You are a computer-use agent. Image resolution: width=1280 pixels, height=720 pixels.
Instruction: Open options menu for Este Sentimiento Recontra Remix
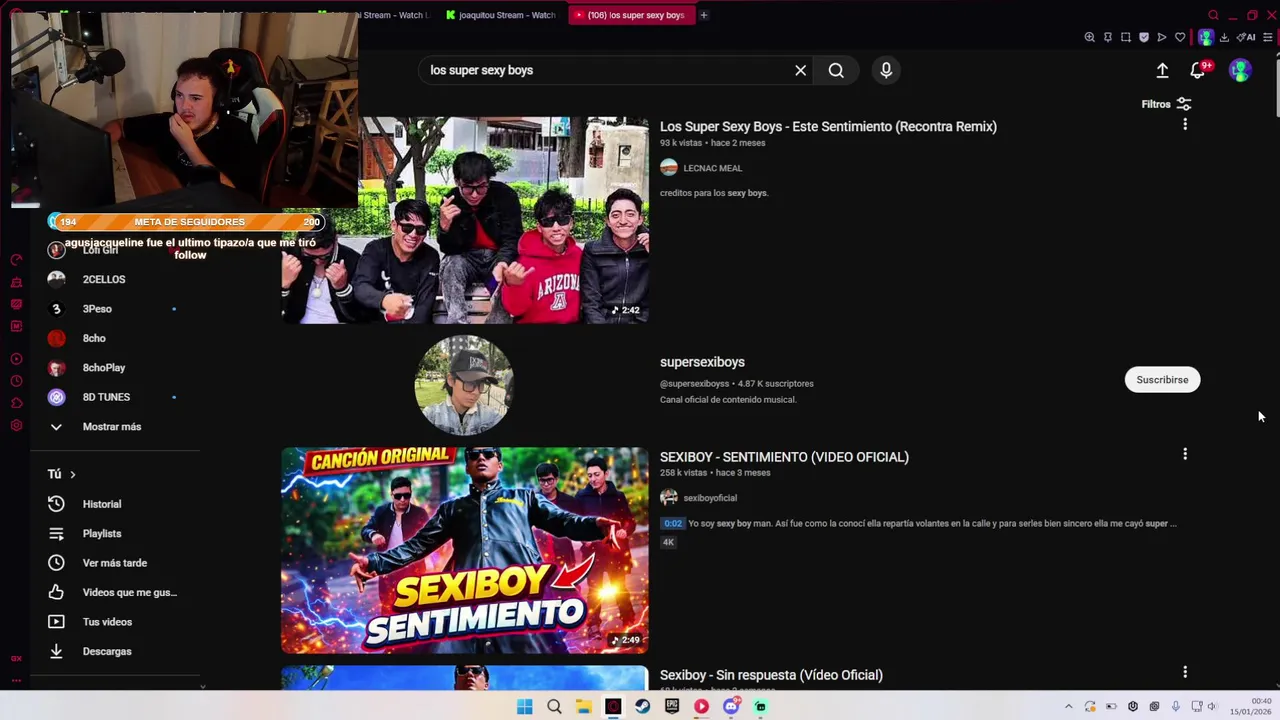(1185, 124)
